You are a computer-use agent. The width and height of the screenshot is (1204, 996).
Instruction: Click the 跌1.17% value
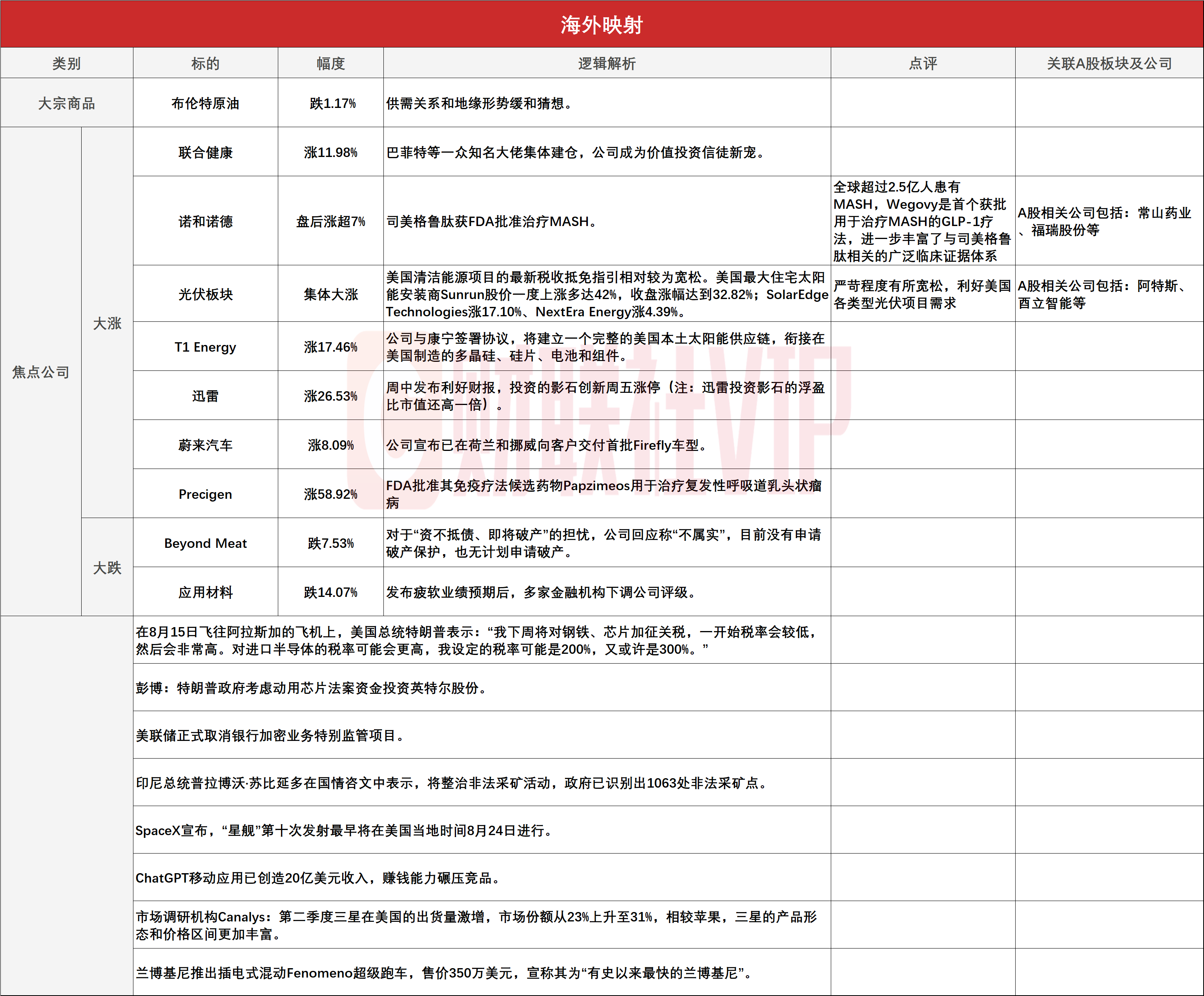coord(332,103)
